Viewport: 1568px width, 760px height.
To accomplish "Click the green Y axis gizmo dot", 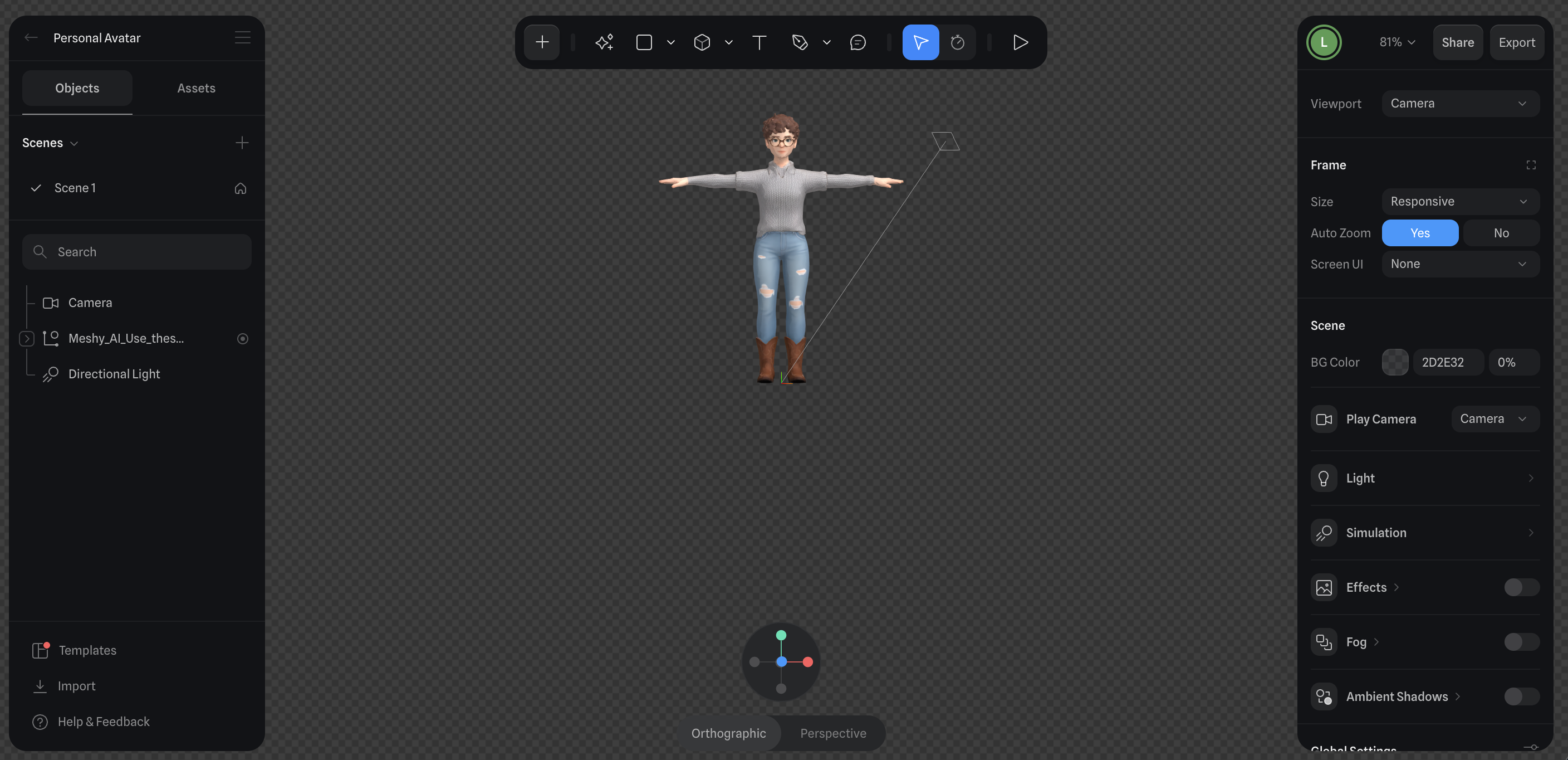I will pos(781,635).
